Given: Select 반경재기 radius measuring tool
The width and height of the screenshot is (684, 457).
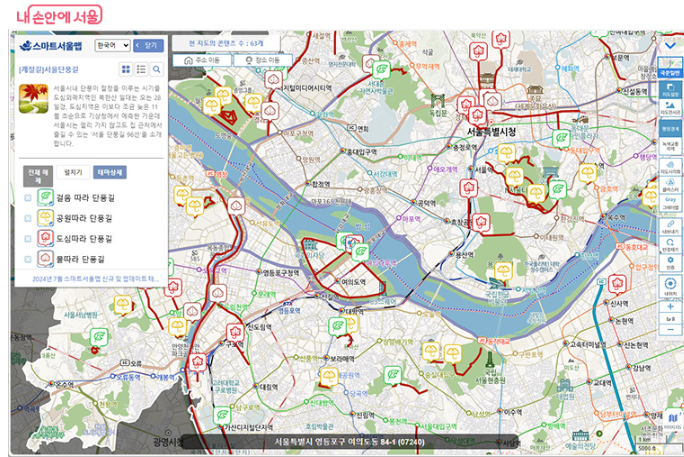Looking at the screenshot, I should tap(670, 245).
